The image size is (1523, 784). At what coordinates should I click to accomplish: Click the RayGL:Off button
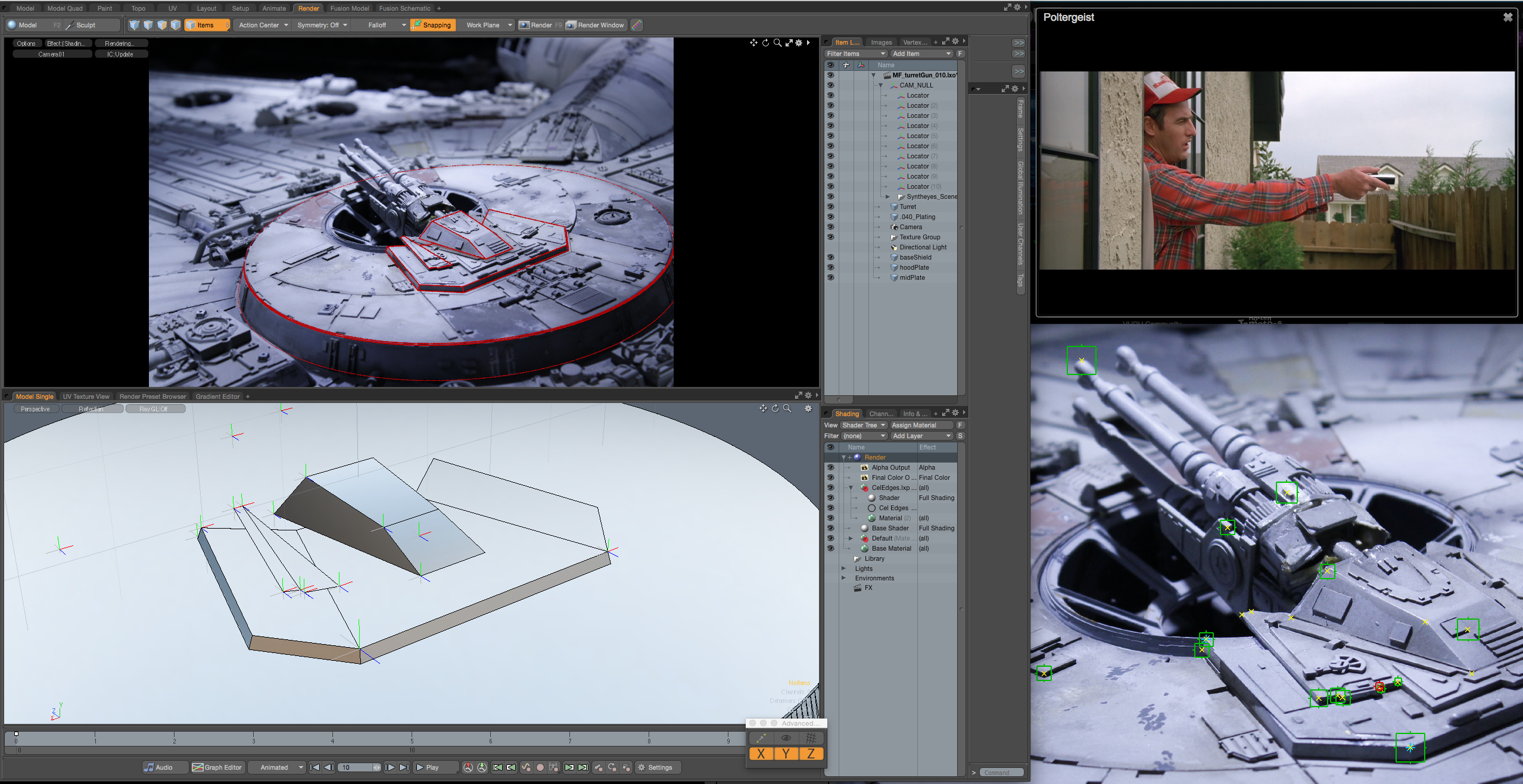coord(155,409)
